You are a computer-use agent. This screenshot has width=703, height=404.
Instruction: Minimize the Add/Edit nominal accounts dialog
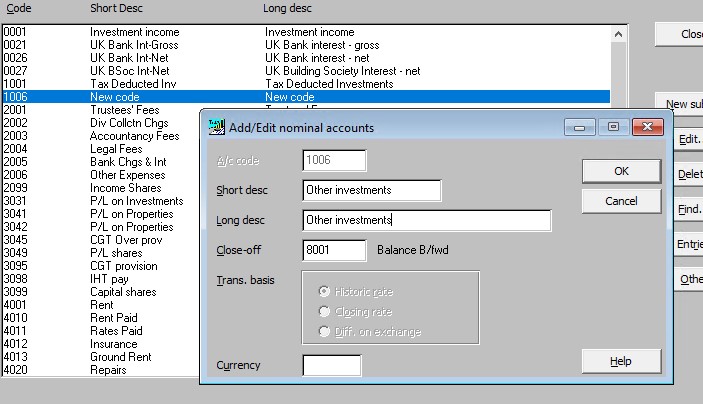579,127
